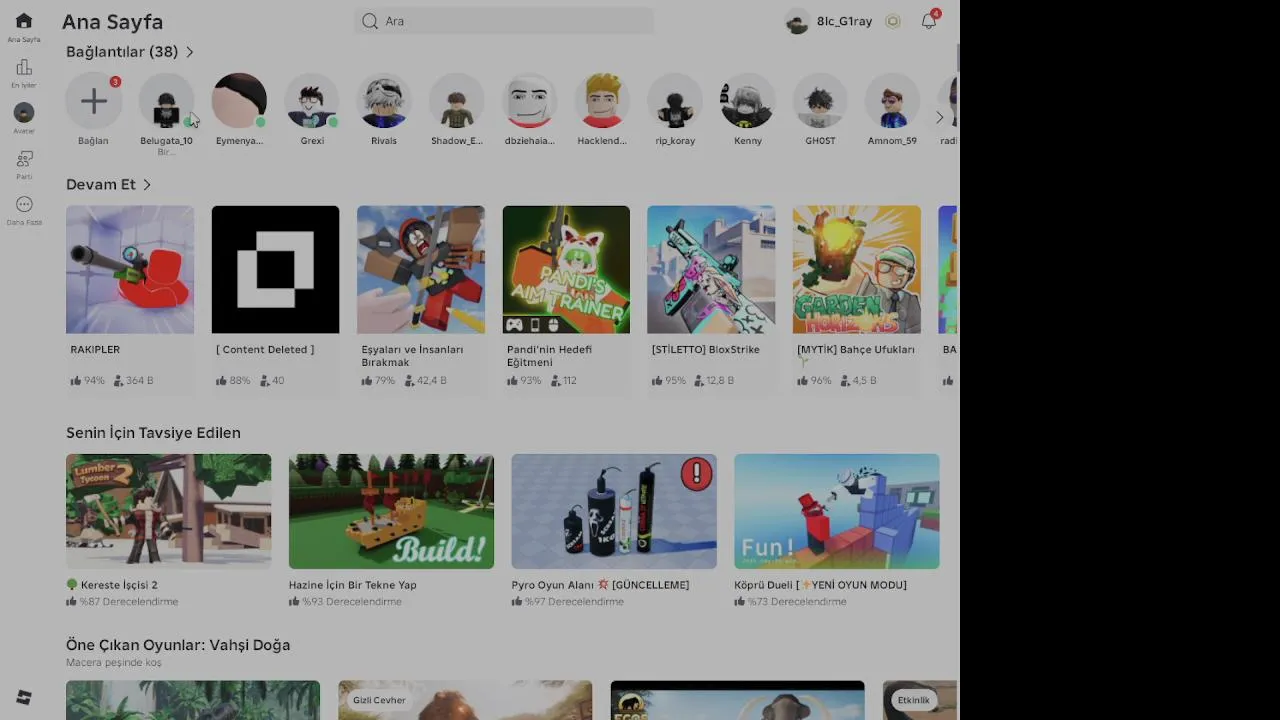Show next friends with the carousel arrow

[939, 118]
